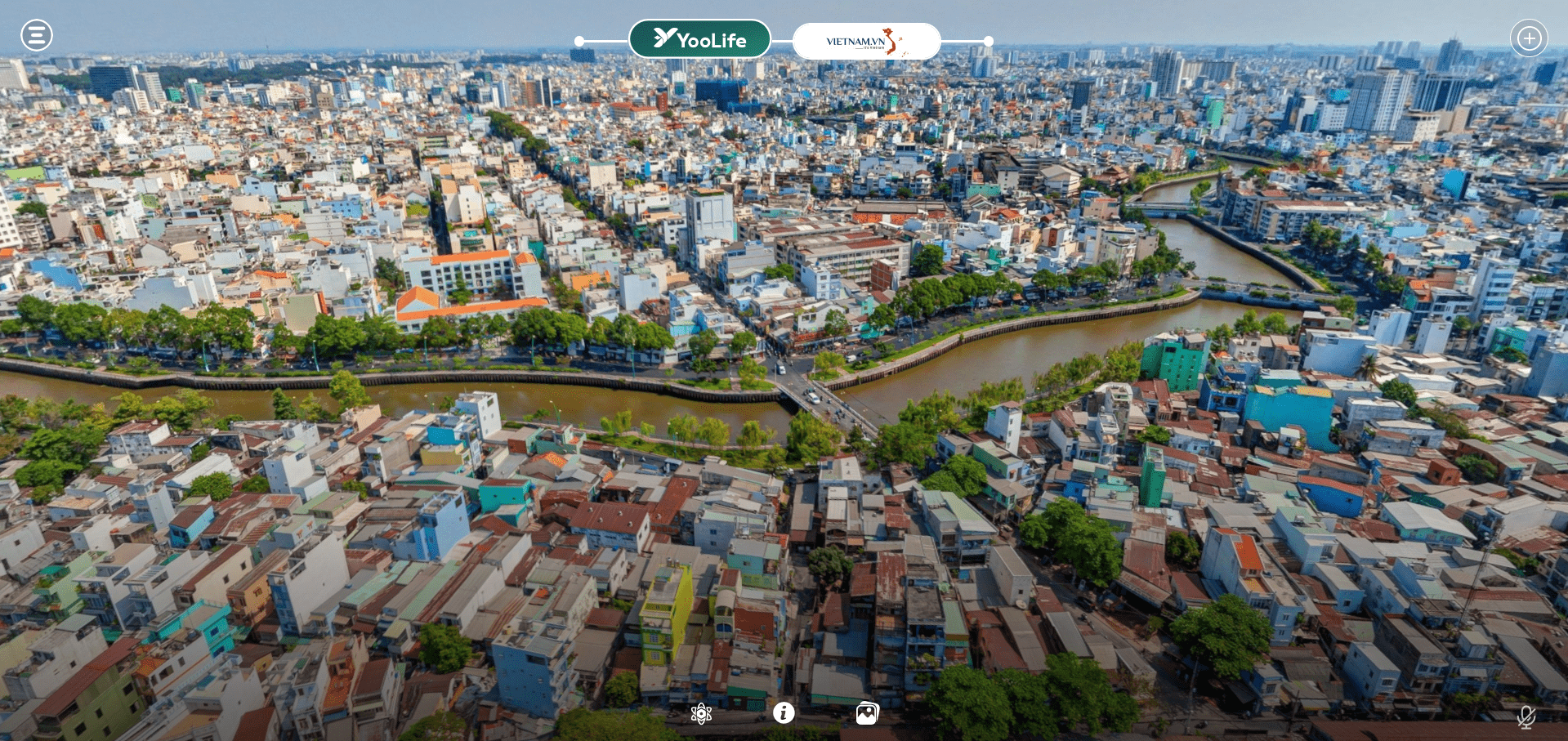1568x741 pixels.
Task: Click the dark blue glass building on horizon
Action: tap(719, 91)
